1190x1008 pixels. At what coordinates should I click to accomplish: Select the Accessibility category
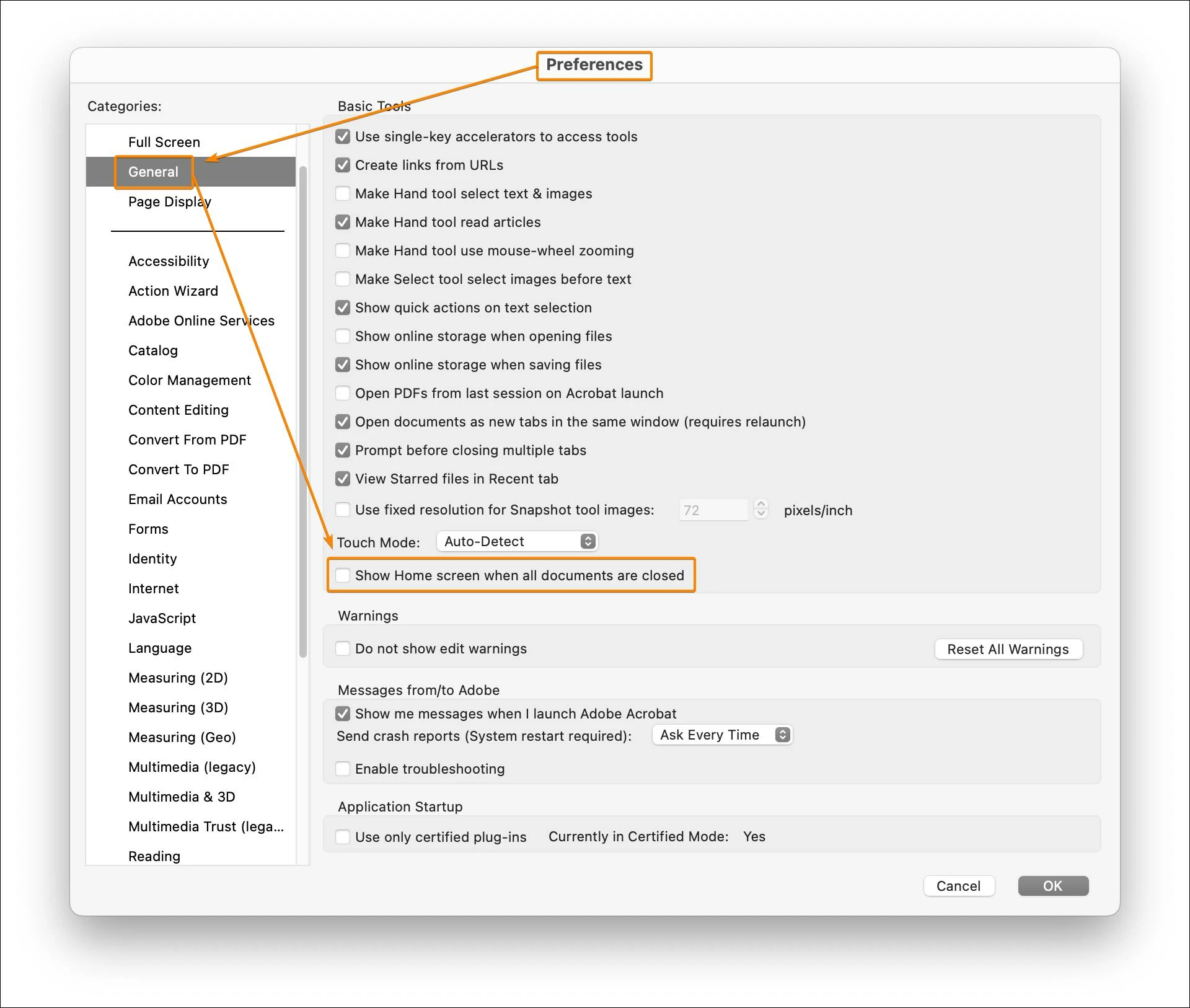[169, 261]
